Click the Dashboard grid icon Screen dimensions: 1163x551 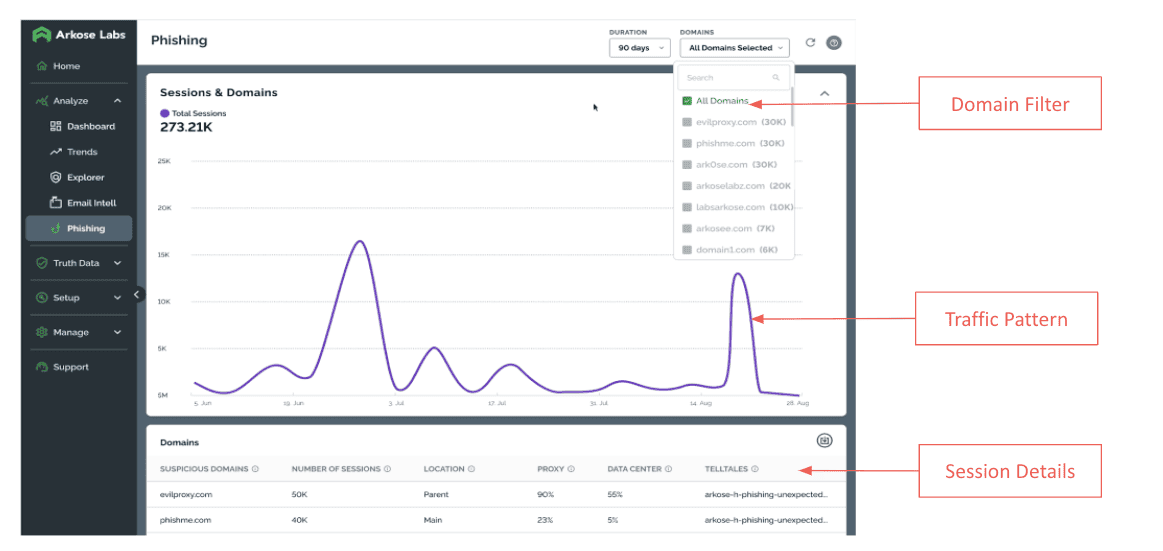56,126
